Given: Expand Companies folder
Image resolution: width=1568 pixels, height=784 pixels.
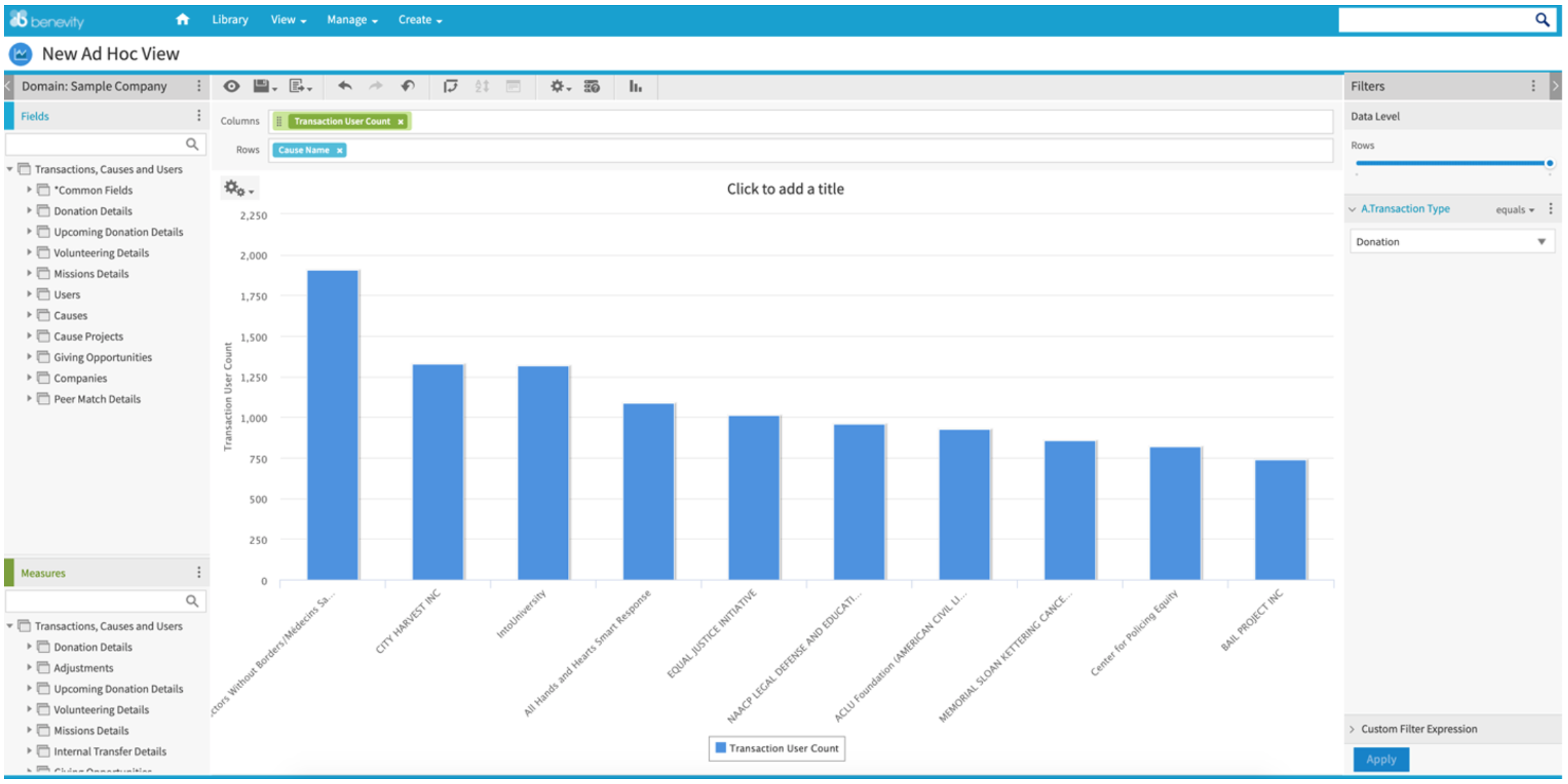Looking at the screenshot, I should 29,377.
